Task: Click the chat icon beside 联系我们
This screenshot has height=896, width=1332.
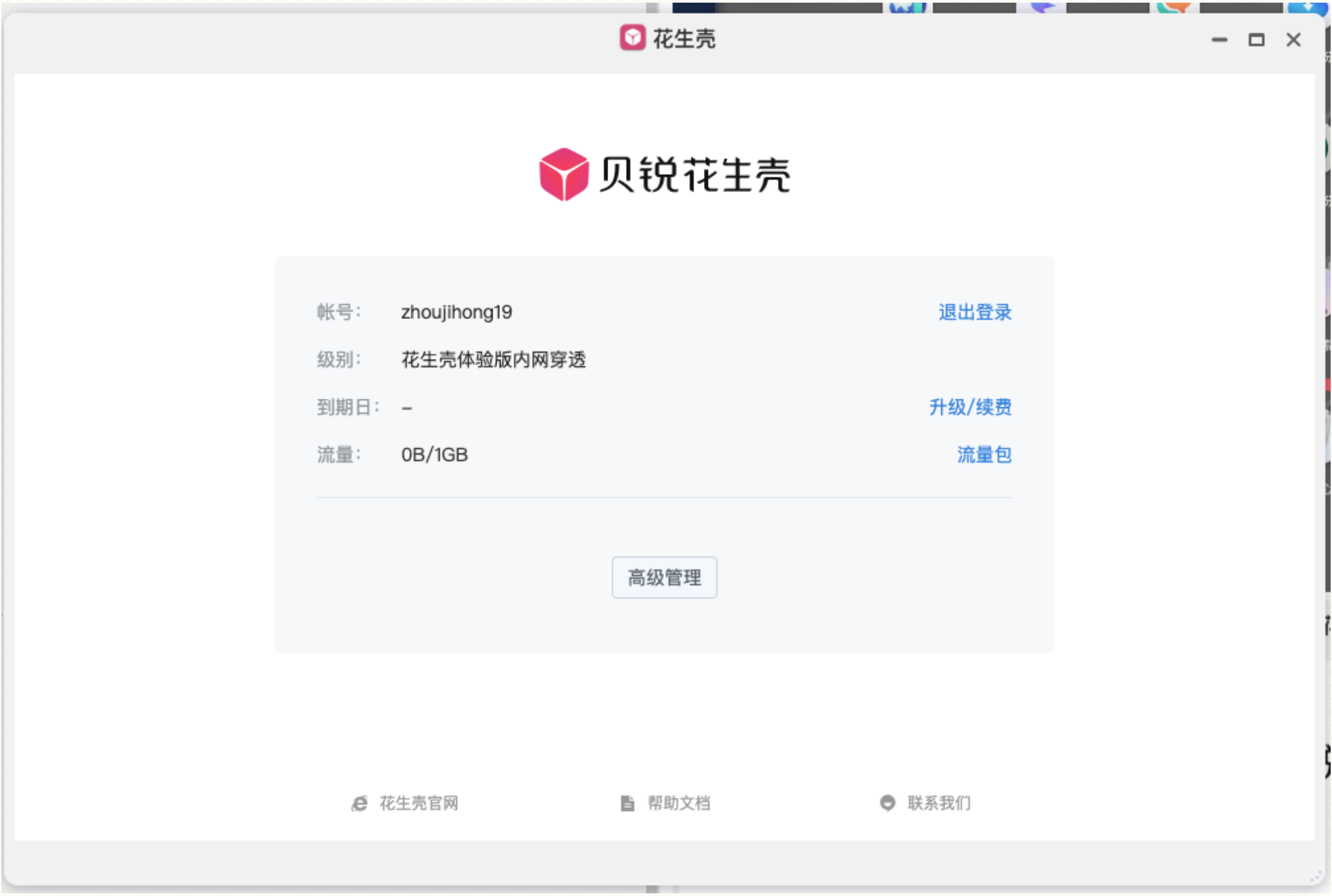Action: tap(887, 803)
